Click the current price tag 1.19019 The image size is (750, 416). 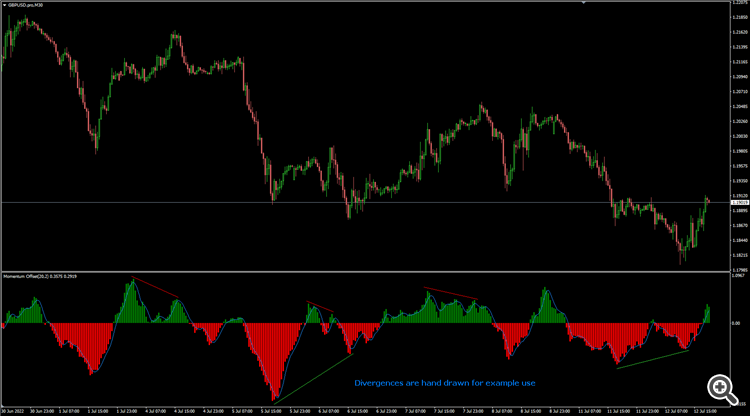coord(739,203)
